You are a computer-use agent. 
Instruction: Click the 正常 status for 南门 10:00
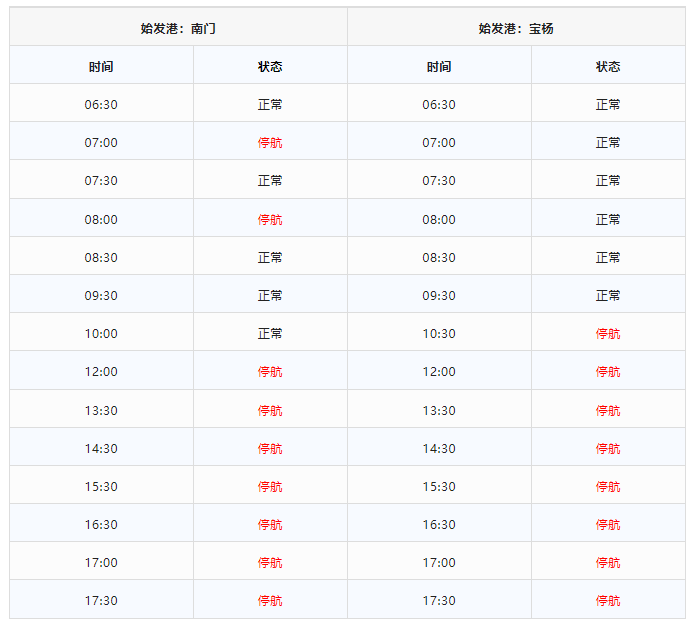click(x=270, y=333)
